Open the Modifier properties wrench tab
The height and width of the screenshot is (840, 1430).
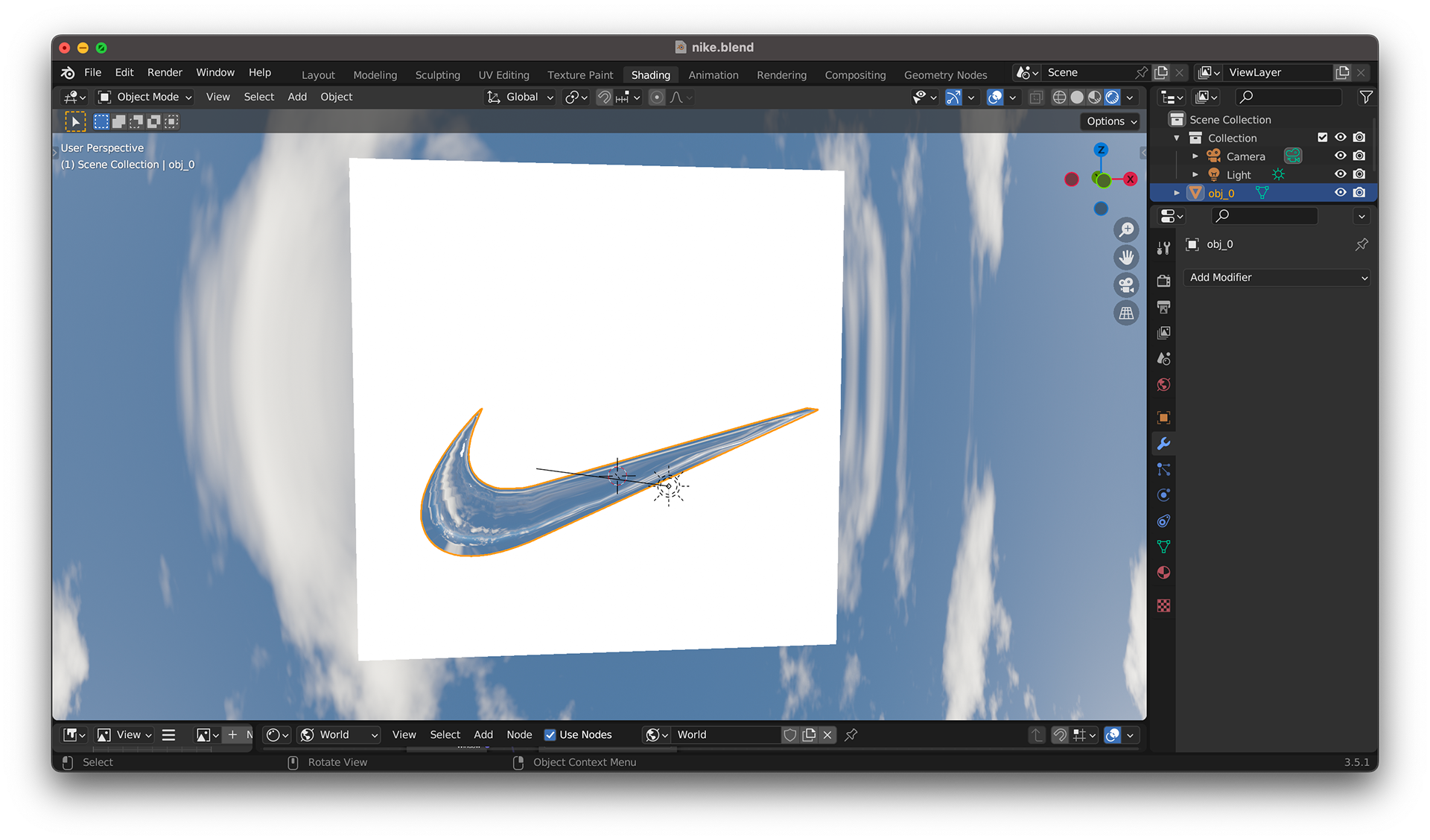[x=1163, y=444]
